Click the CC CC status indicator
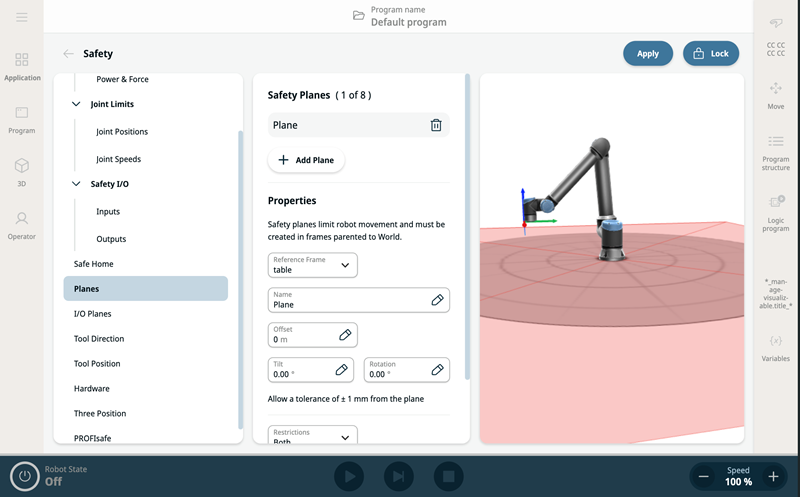The height and width of the screenshot is (497, 800). 776,49
